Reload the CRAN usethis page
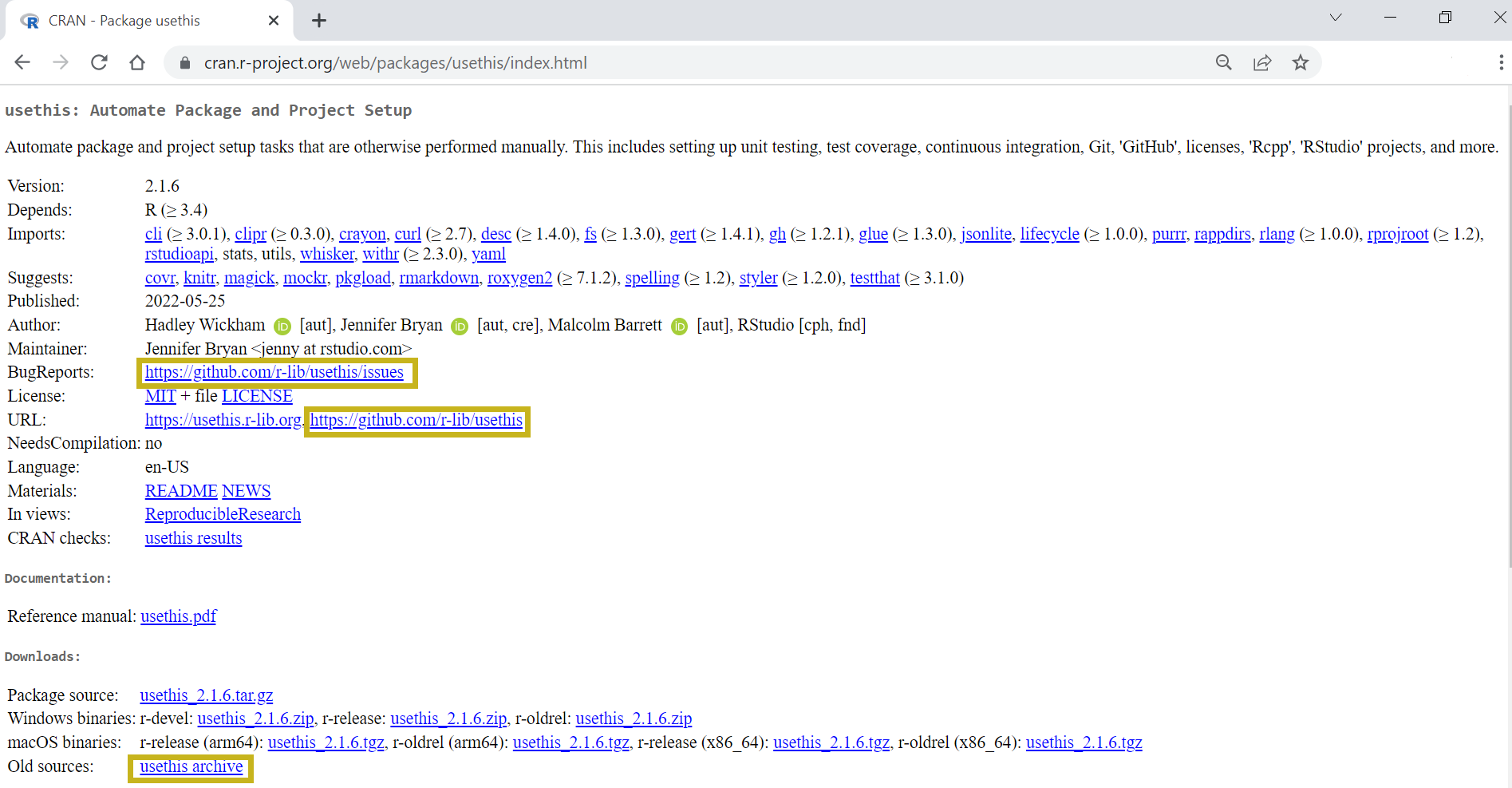 point(99,62)
